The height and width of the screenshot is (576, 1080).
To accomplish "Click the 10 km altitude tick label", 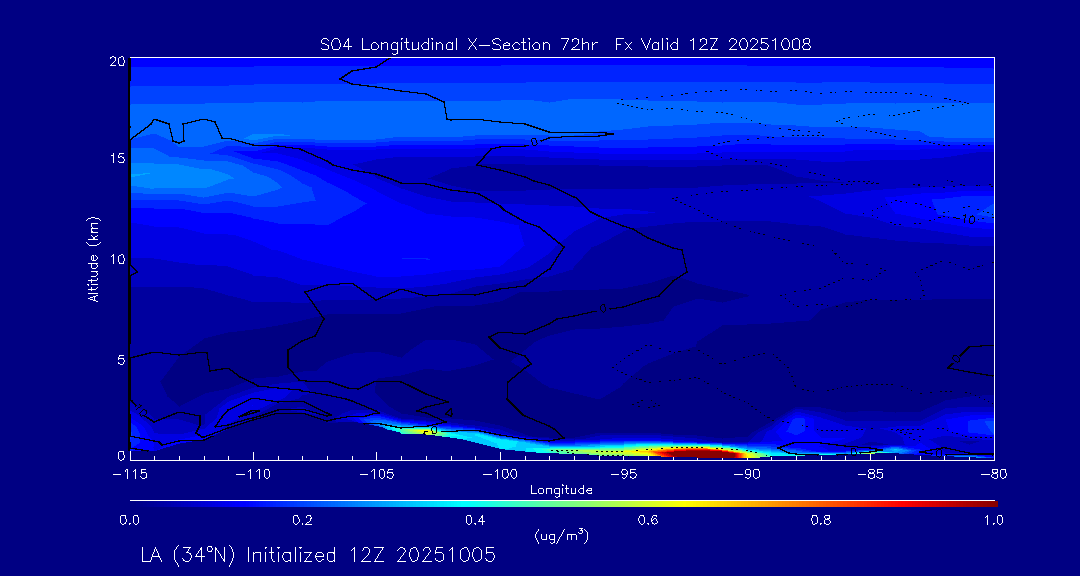I will pos(116,259).
